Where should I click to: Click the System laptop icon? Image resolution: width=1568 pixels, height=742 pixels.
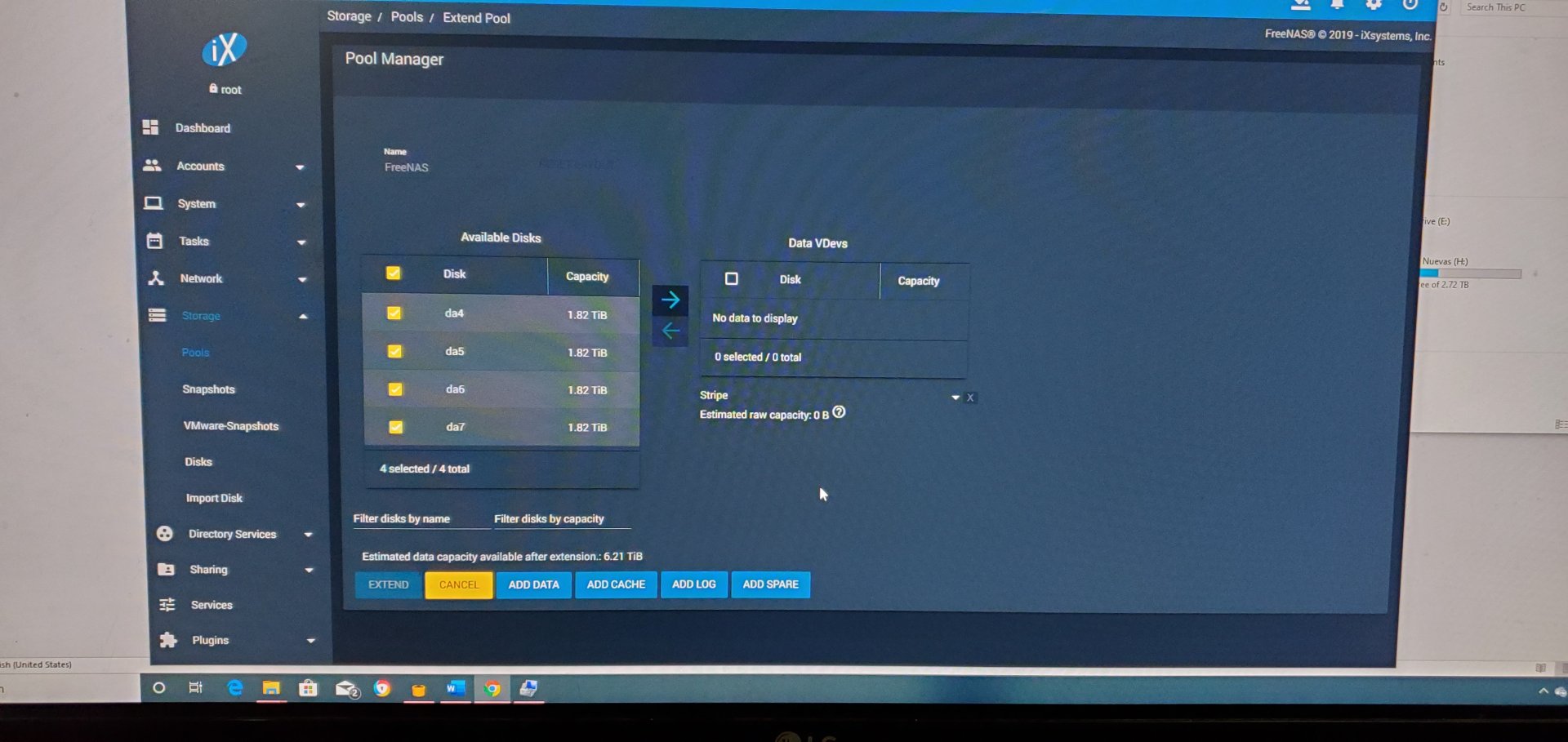[x=153, y=203]
